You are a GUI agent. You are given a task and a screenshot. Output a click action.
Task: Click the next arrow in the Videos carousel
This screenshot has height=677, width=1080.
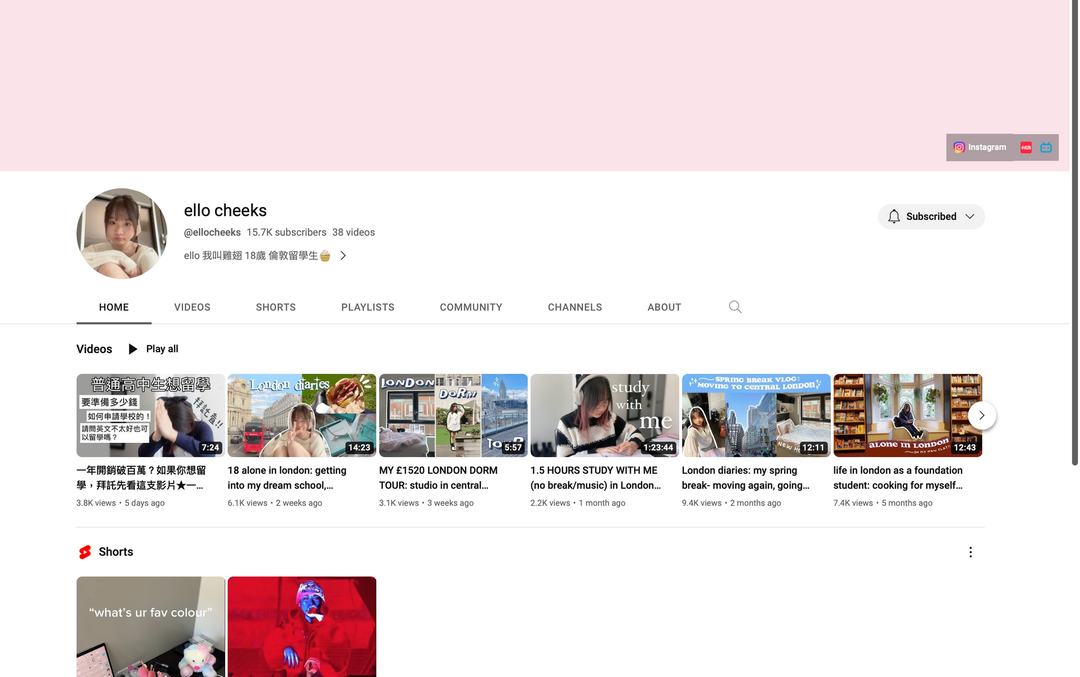[982, 415]
